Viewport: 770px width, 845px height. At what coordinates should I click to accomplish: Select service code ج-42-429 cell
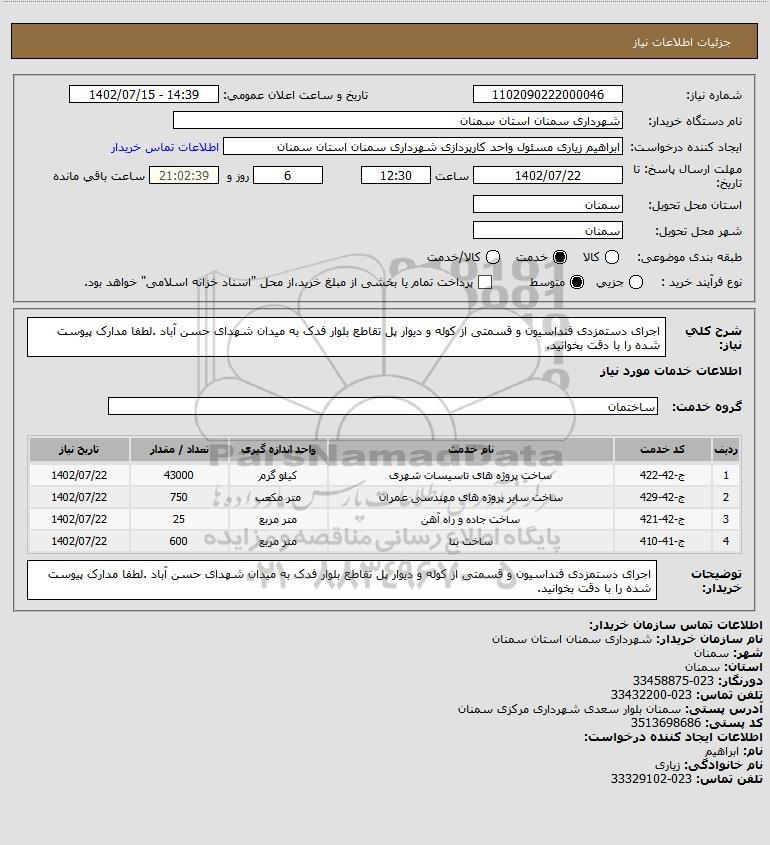click(662, 497)
